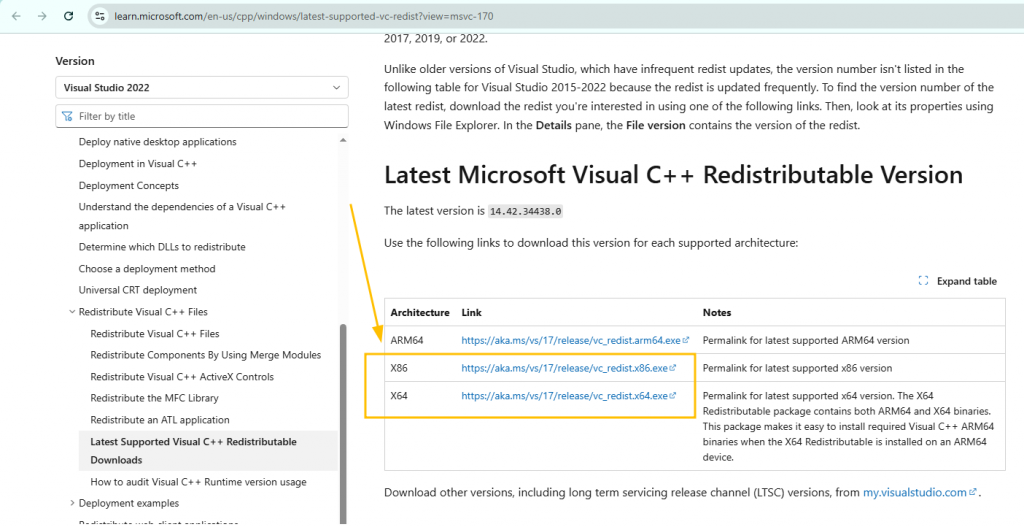This screenshot has width=1024, height=527.
Task: Collapse the Redistribute Visual C++ Files section
Action: coord(72,312)
